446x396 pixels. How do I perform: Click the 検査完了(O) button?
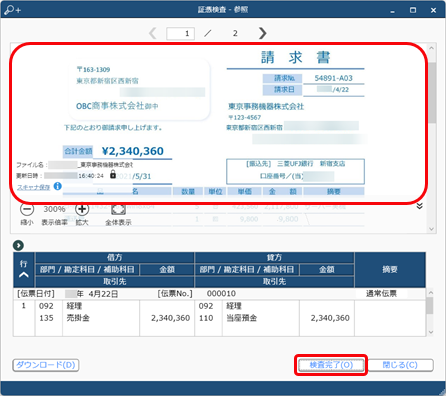331,365
